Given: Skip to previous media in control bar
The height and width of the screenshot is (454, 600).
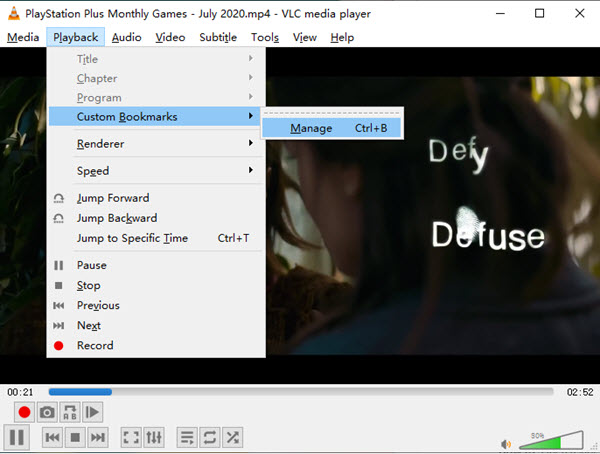Looking at the screenshot, I should pyautogui.click(x=52, y=437).
